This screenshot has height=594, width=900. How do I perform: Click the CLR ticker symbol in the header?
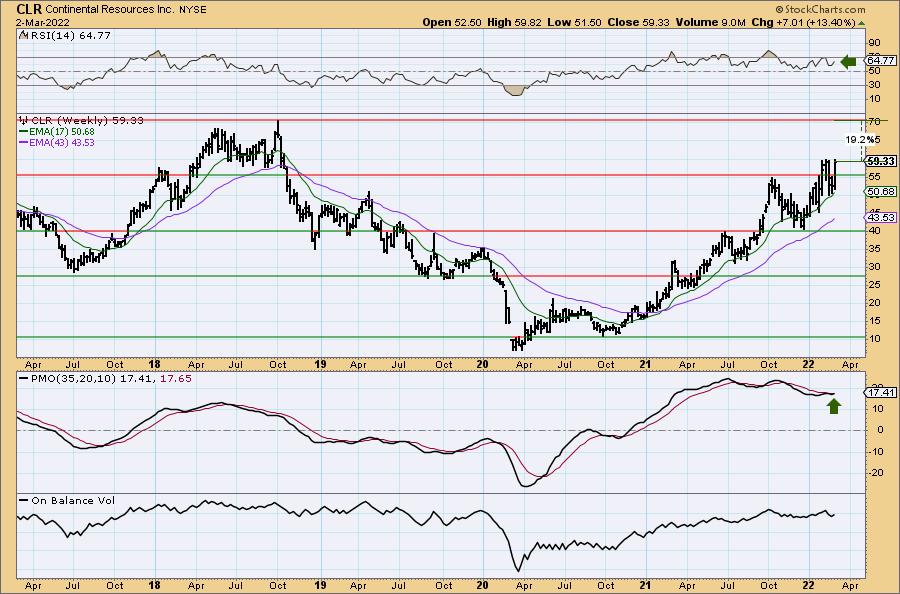coord(29,9)
